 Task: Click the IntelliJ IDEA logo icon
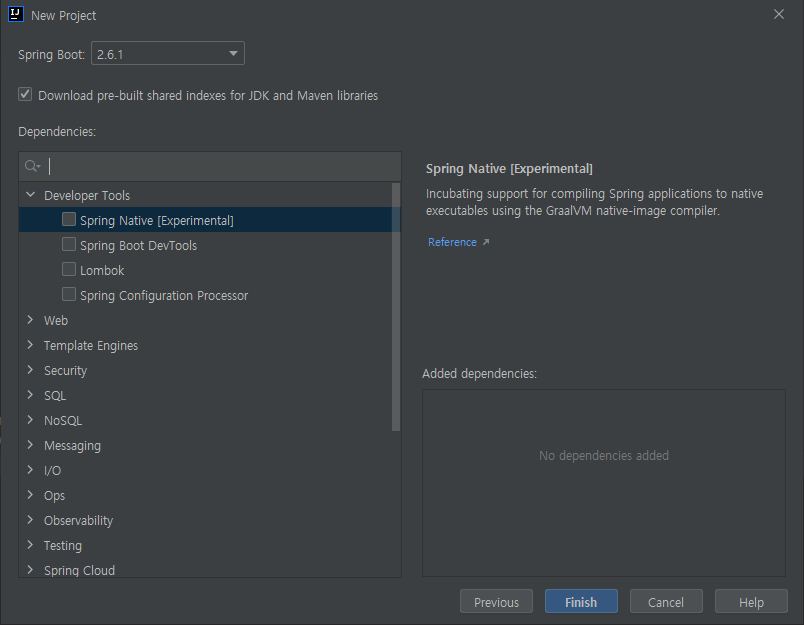[x=15, y=15]
